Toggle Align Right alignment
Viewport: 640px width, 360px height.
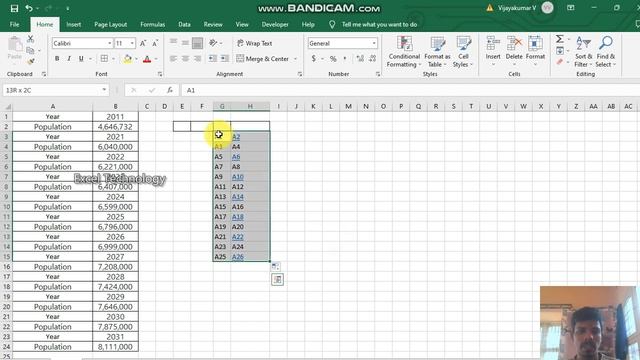pyautogui.click(x=198, y=59)
